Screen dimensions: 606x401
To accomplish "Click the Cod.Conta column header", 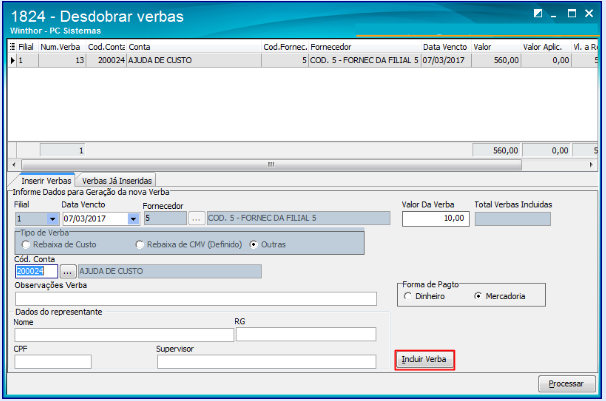I will click(106, 47).
